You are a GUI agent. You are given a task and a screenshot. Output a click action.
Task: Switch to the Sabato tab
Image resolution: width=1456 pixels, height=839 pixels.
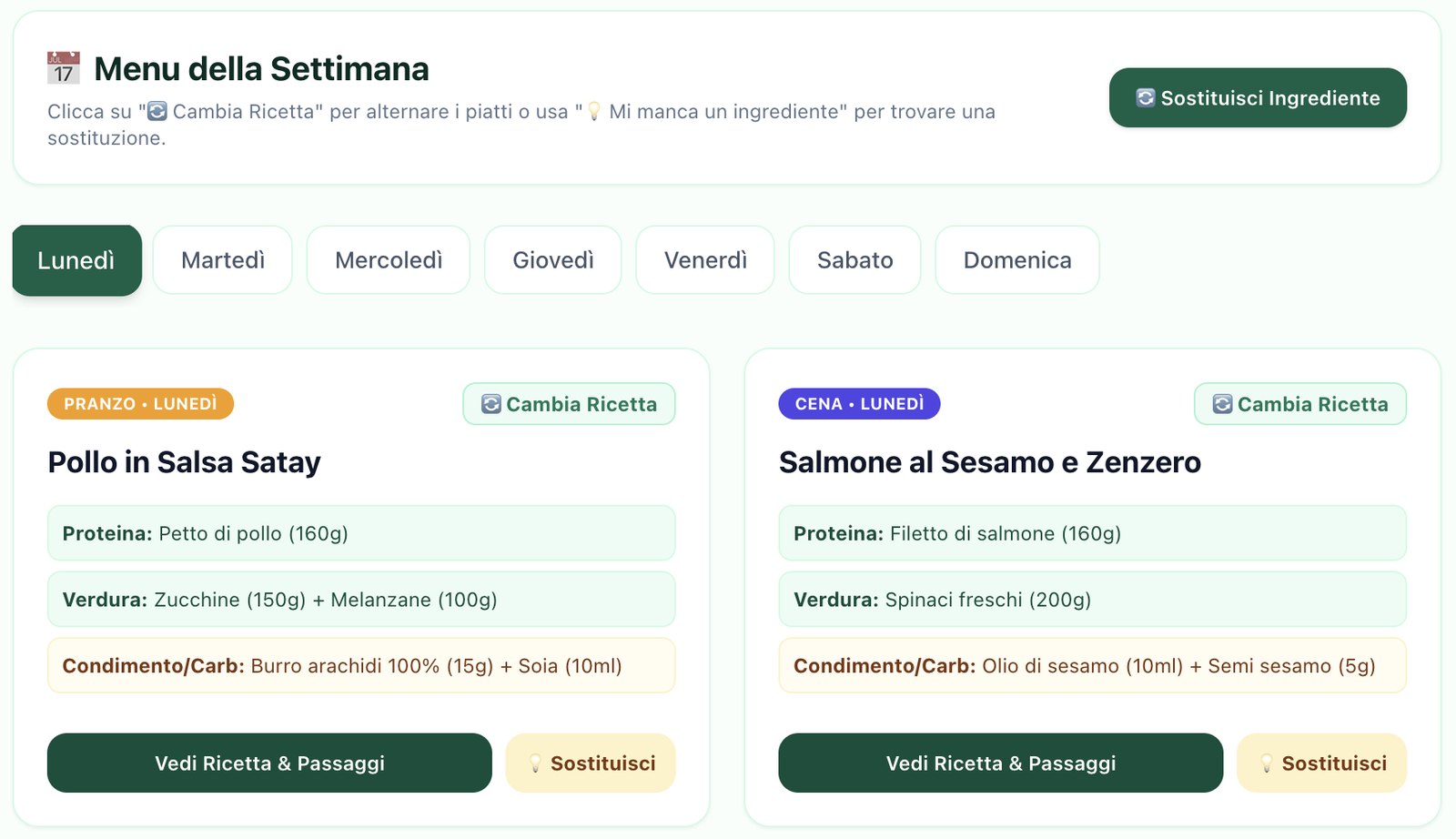[x=855, y=260]
